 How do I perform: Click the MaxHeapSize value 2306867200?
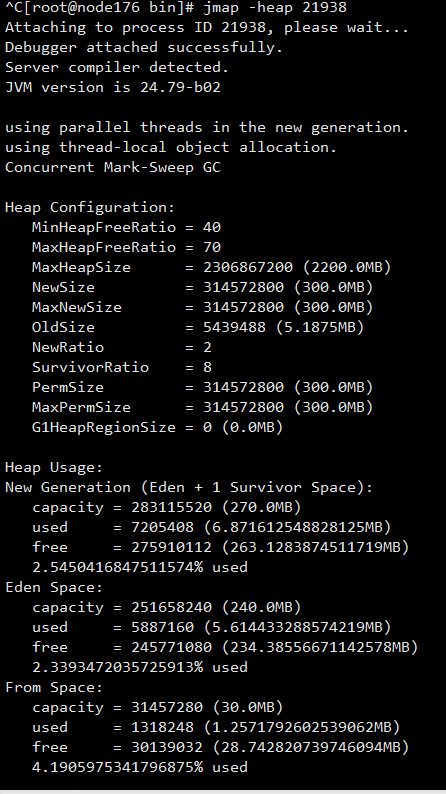click(x=248, y=267)
